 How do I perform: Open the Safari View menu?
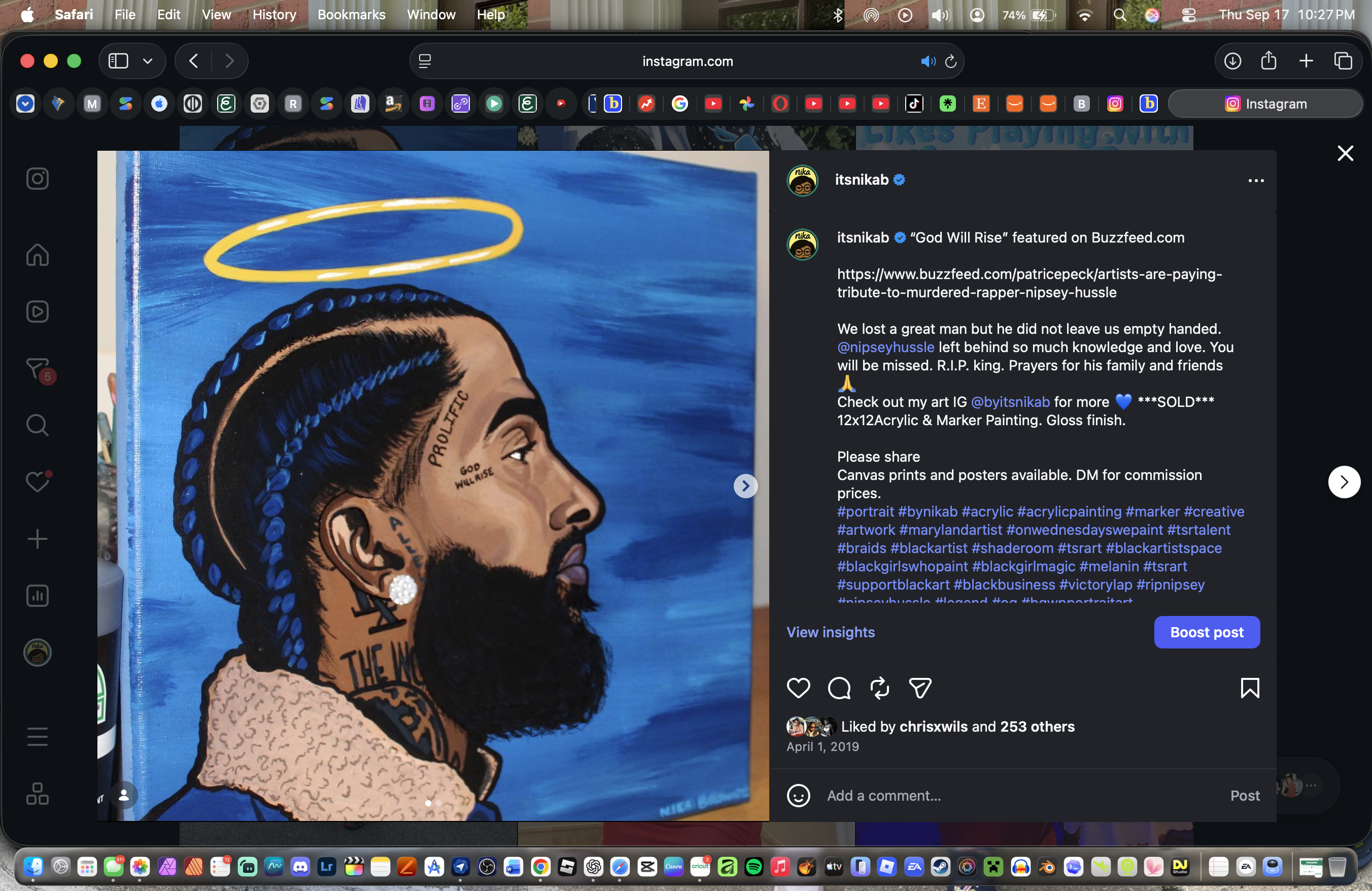click(x=216, y=14)
